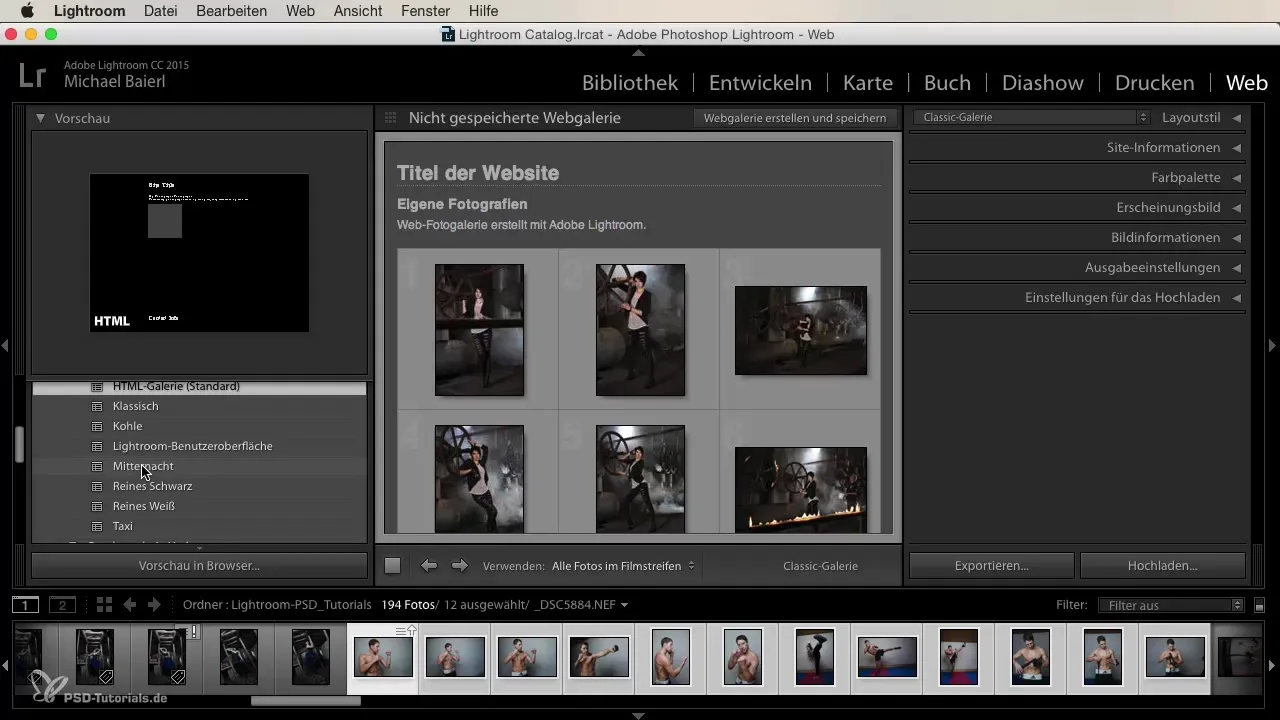Click the HTML template preview image
Viewport: 1280px width, 720px height.
199,253
